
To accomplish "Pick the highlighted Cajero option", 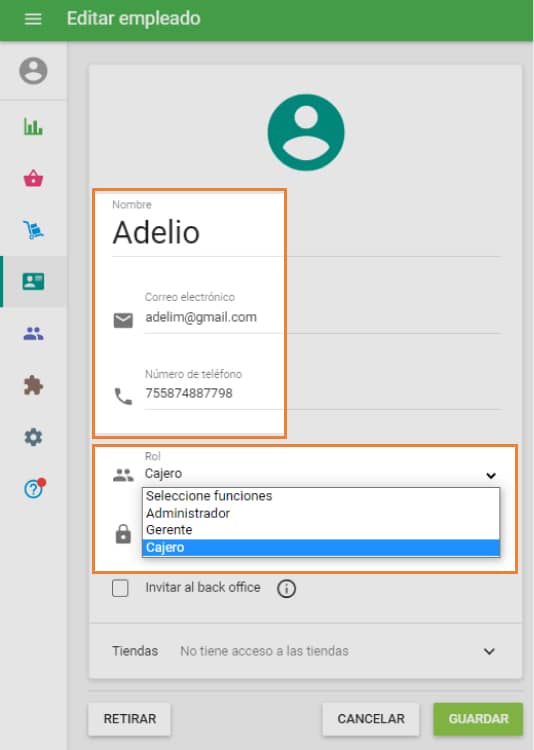I will [x=321, y=547].
